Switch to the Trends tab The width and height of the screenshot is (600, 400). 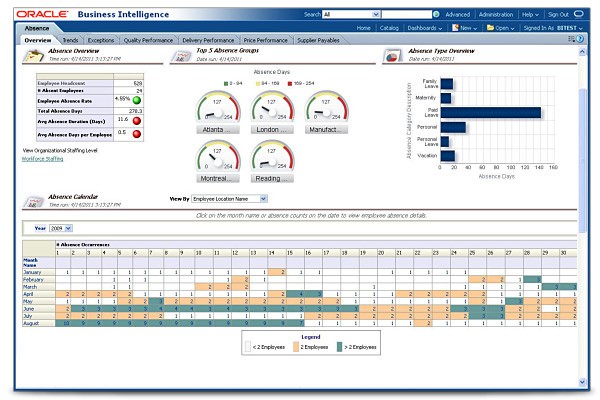(70, 40)
